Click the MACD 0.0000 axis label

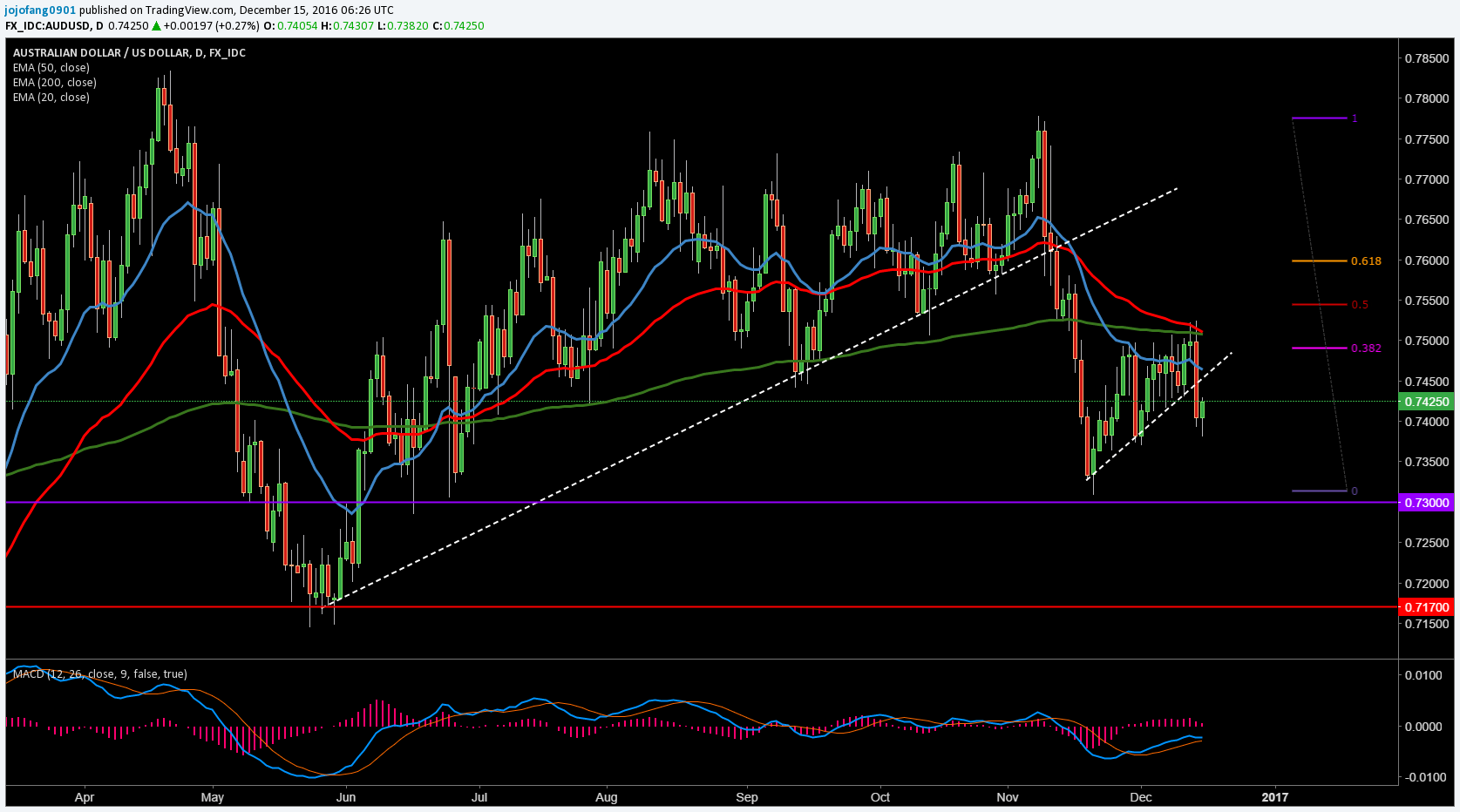pos(1423,727)
